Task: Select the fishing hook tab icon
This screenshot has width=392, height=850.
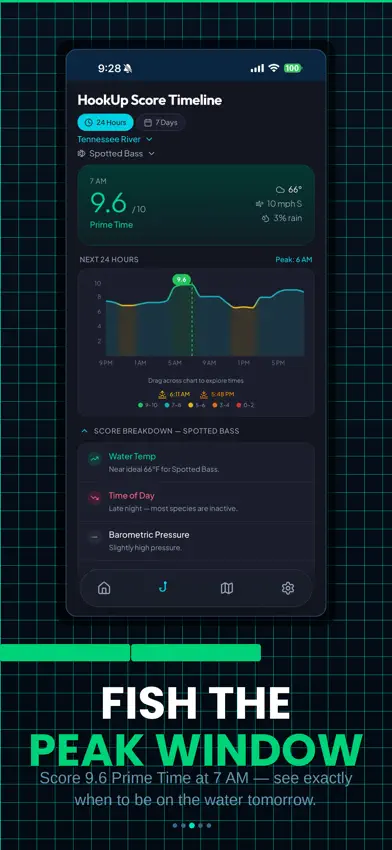Action: click(162, 588)
